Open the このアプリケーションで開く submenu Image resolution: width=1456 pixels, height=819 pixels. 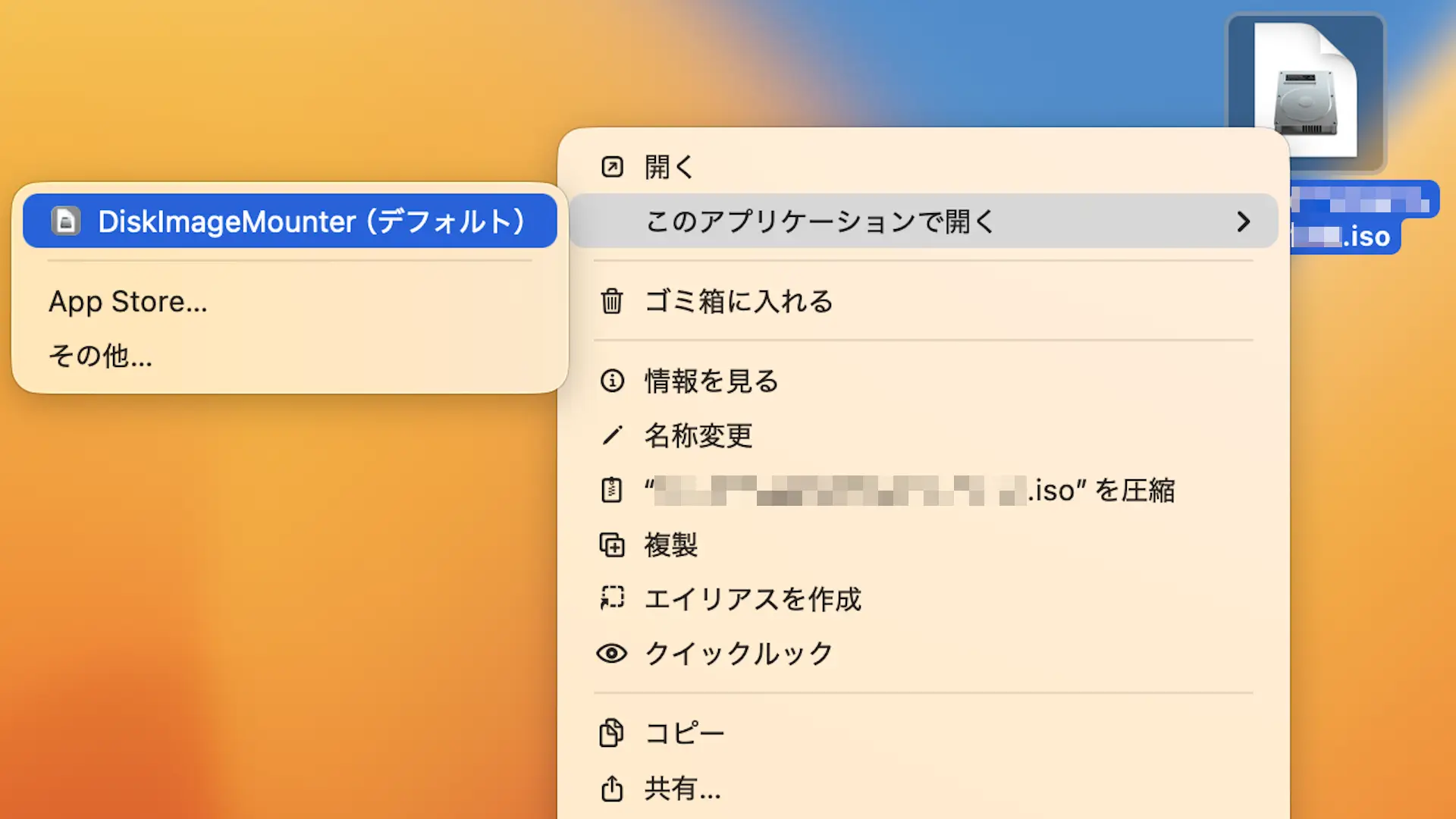click(819, 221)
